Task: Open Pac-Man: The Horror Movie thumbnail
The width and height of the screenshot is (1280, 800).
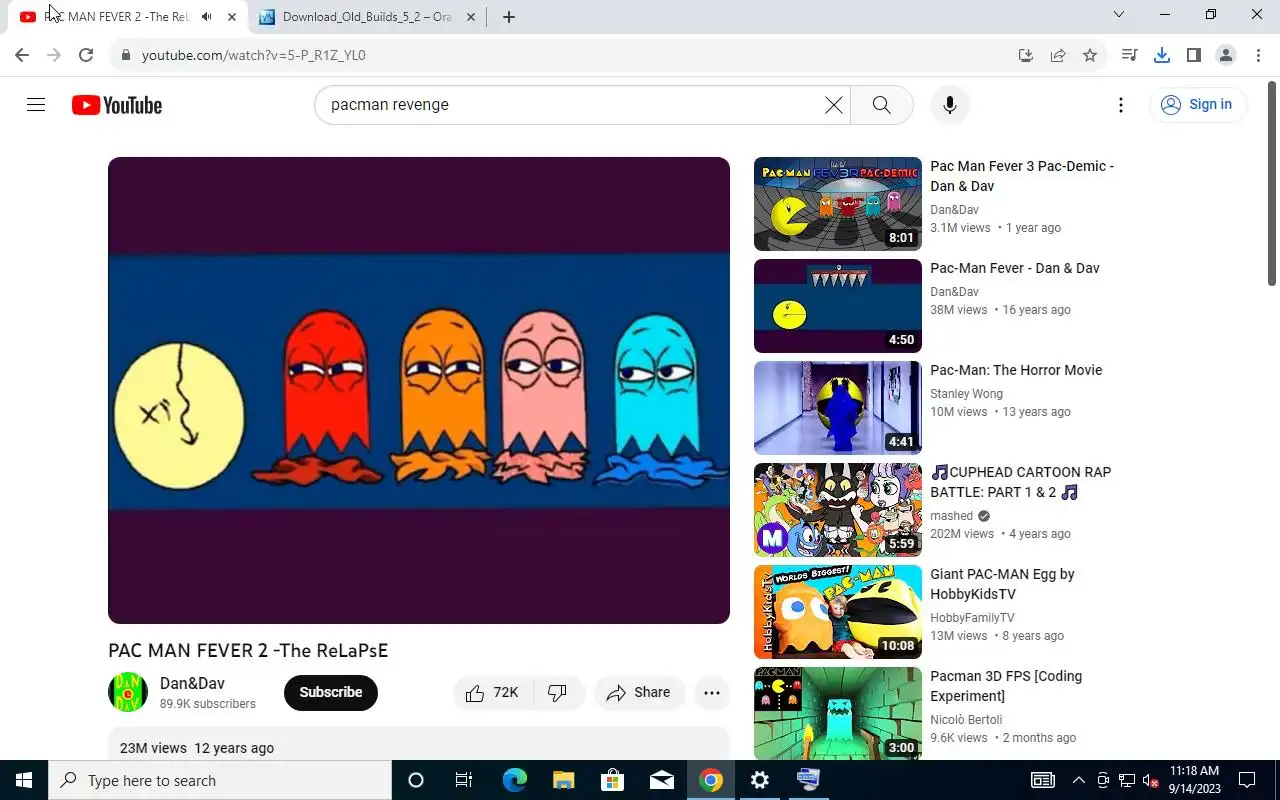Action: click(x=838, y=408)
